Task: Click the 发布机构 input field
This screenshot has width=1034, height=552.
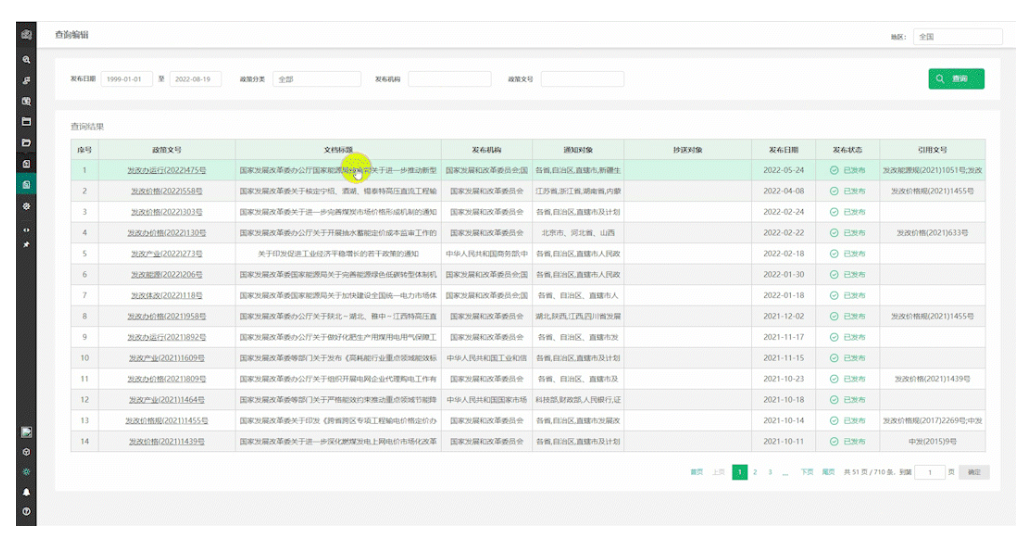Action: [449, 79]
